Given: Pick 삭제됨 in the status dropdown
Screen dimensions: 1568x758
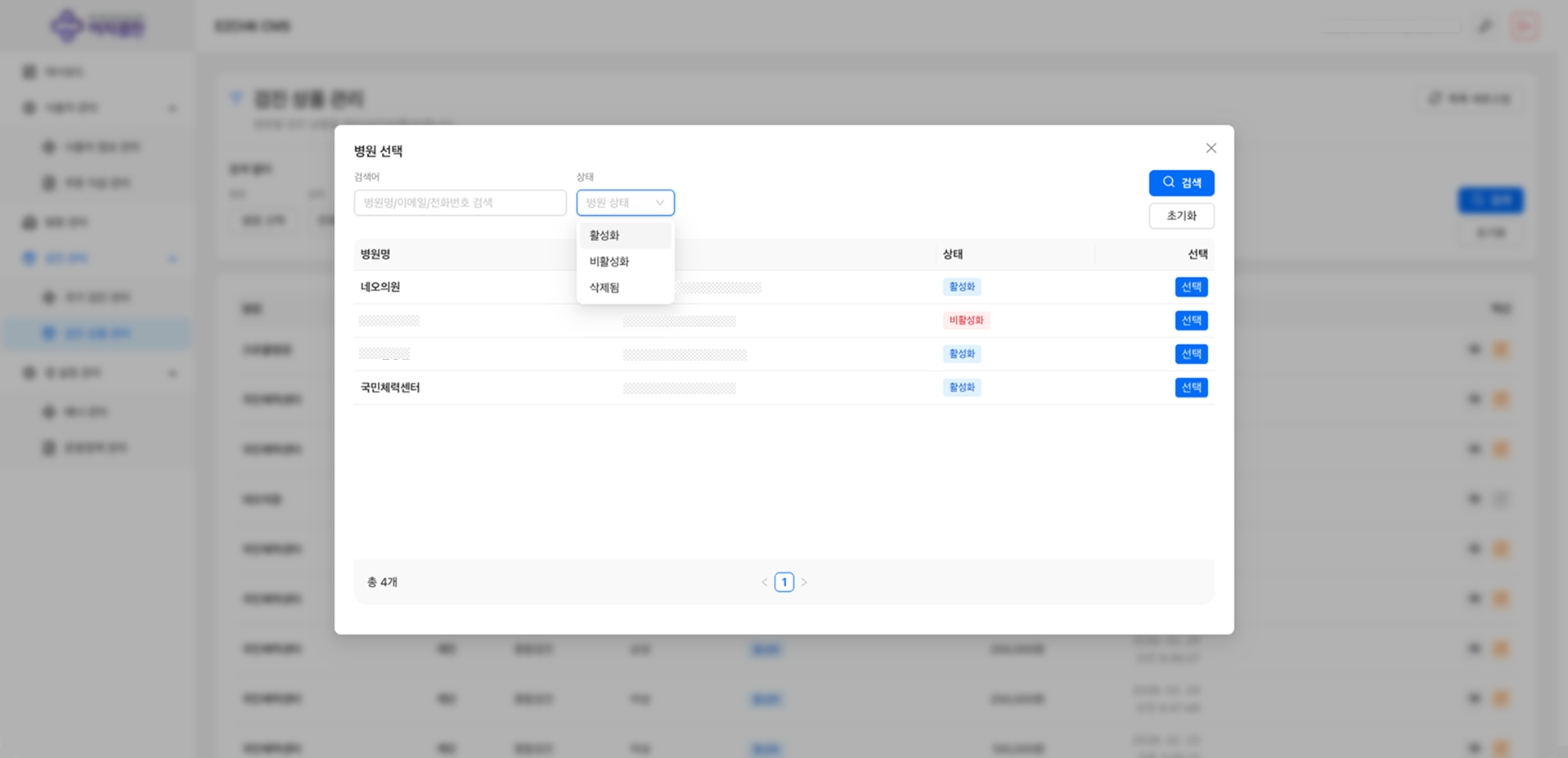Looking at the screenshot, I should (605, 288).
